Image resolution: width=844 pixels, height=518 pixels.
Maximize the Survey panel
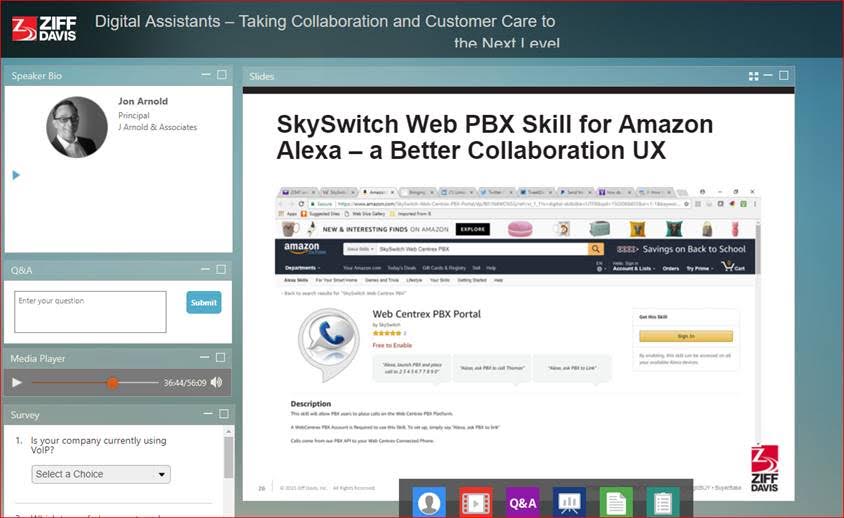click(x=224, y=414)
